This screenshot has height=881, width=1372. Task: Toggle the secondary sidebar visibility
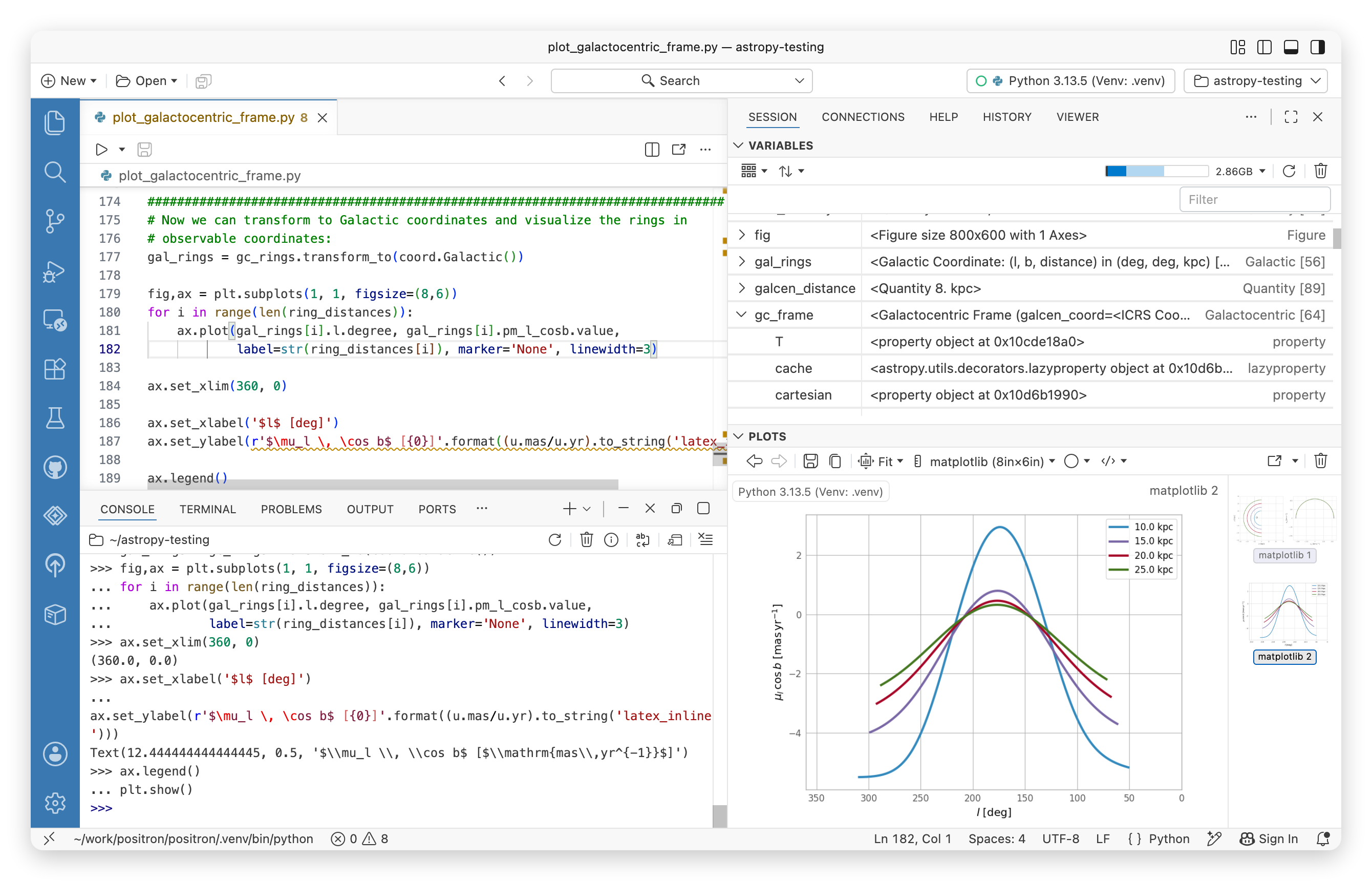click(x=1317, y=47)
